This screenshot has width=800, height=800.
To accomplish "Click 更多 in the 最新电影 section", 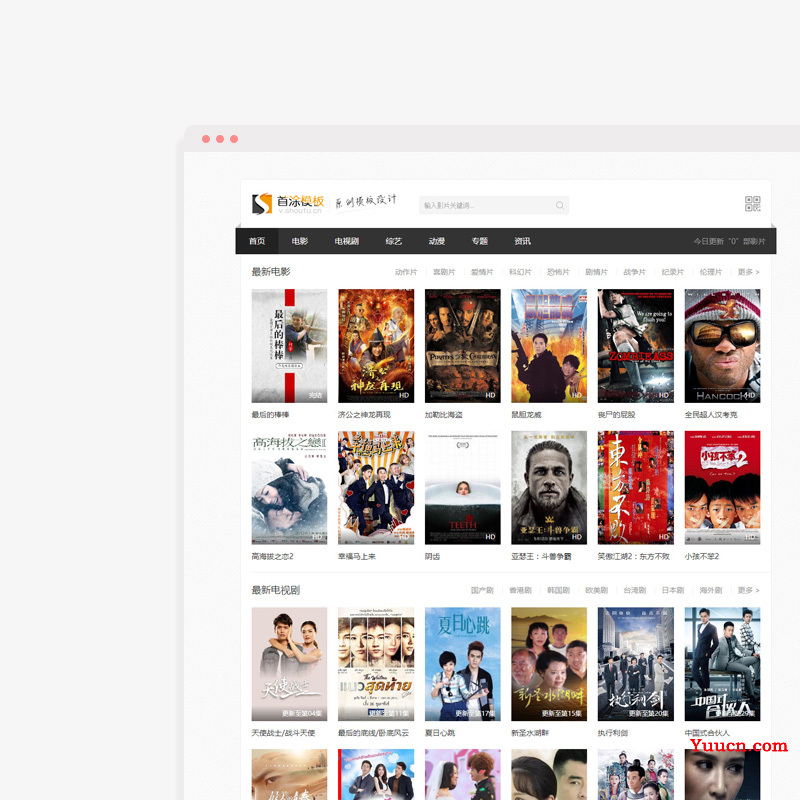I will coord(748,272).
